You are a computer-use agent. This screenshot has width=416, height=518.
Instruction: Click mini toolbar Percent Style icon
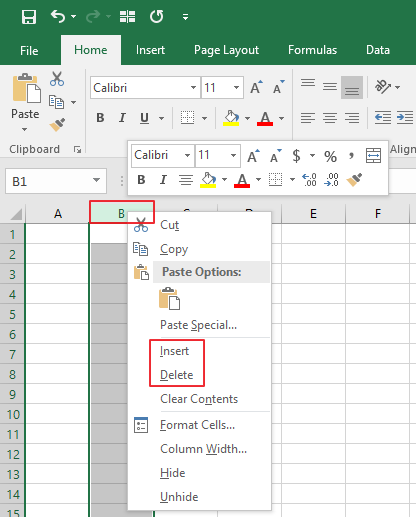pyautogui.click(x=330, y=156)
